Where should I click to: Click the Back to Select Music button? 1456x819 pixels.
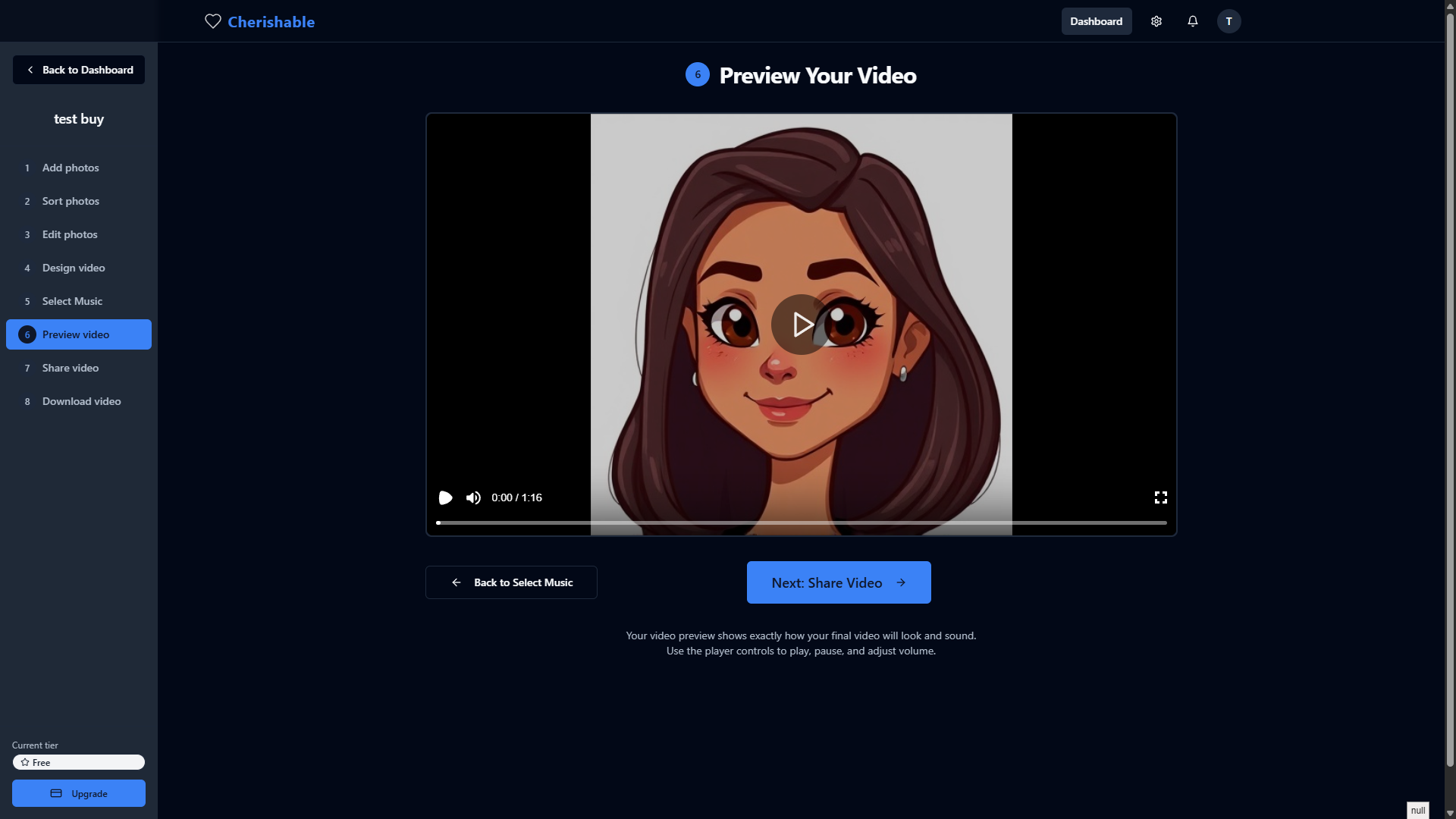(511, 582)
